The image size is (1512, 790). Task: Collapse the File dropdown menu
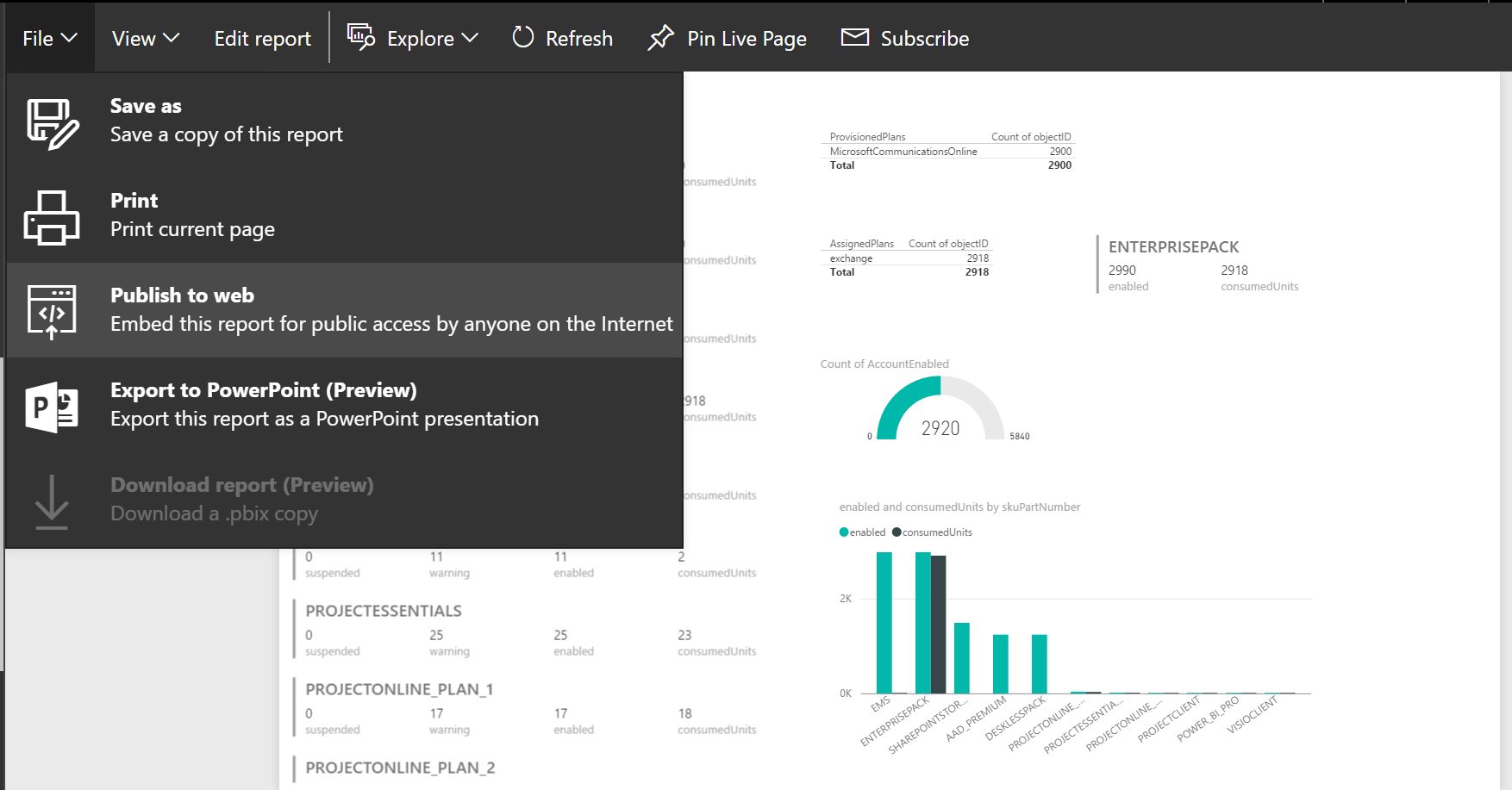50,39
